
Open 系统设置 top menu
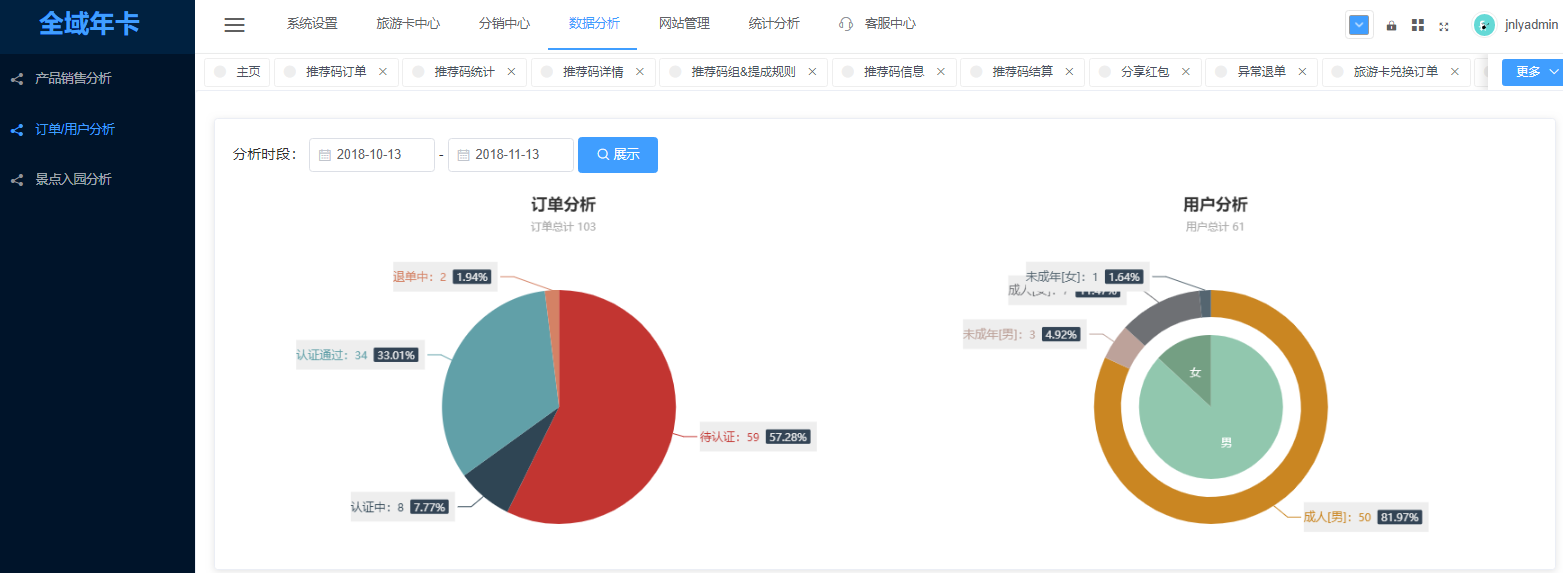tap(312, 24)
